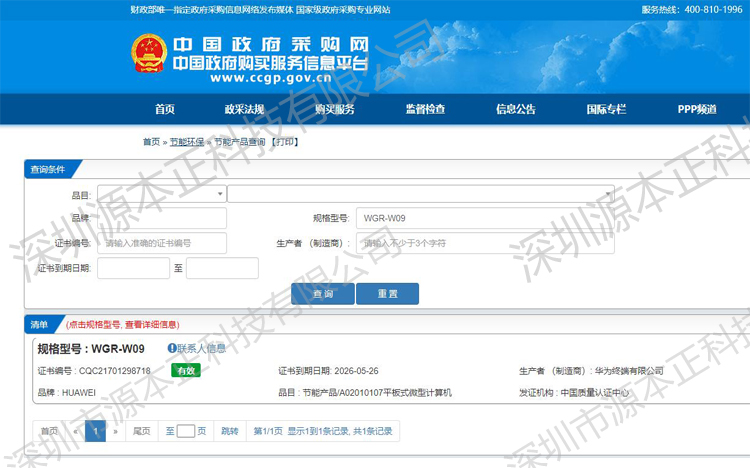
Task: Click certificate number CQC21701298718
Action: 115,371
